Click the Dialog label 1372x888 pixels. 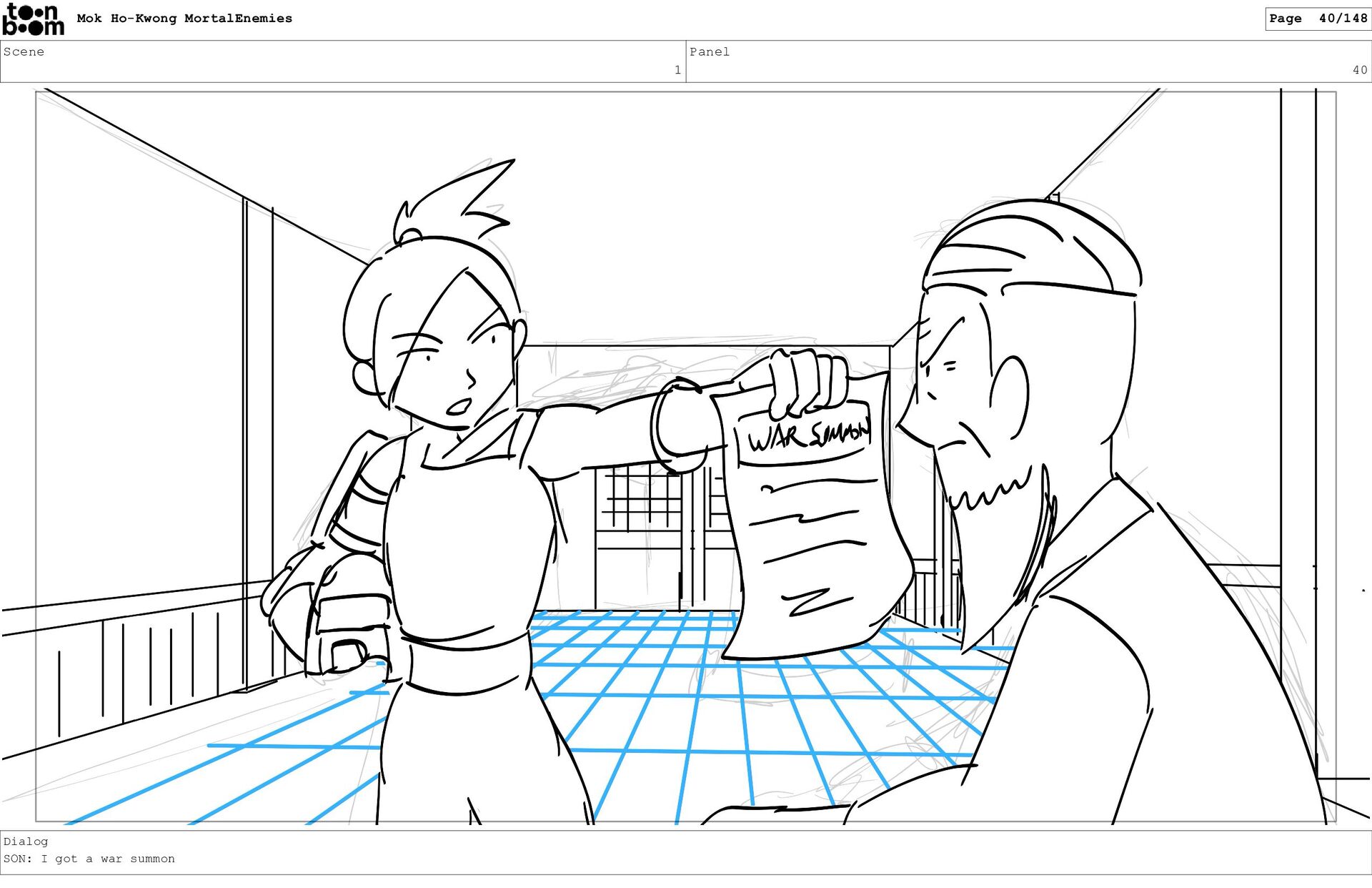coord(26,842)
